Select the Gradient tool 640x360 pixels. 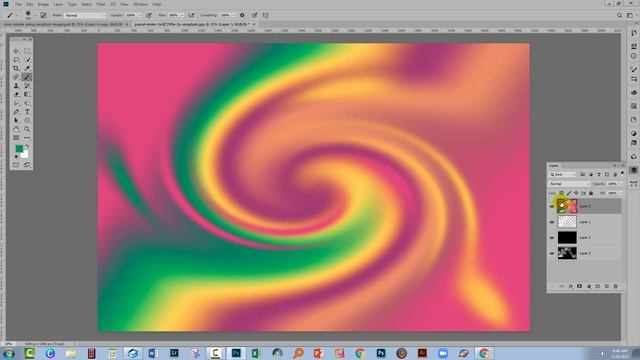(x=27, y=94)
